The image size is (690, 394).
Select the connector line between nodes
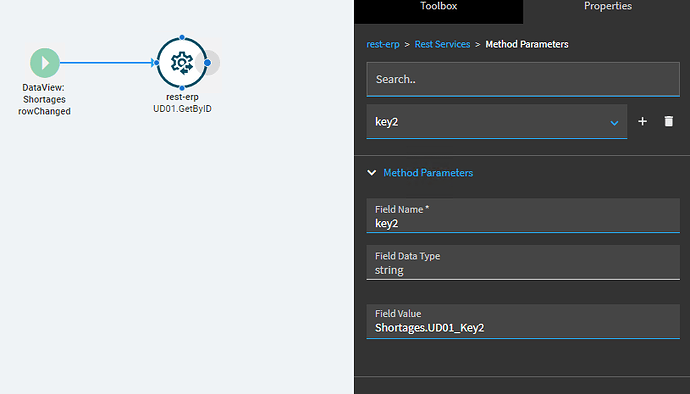(x=108, y=63)
